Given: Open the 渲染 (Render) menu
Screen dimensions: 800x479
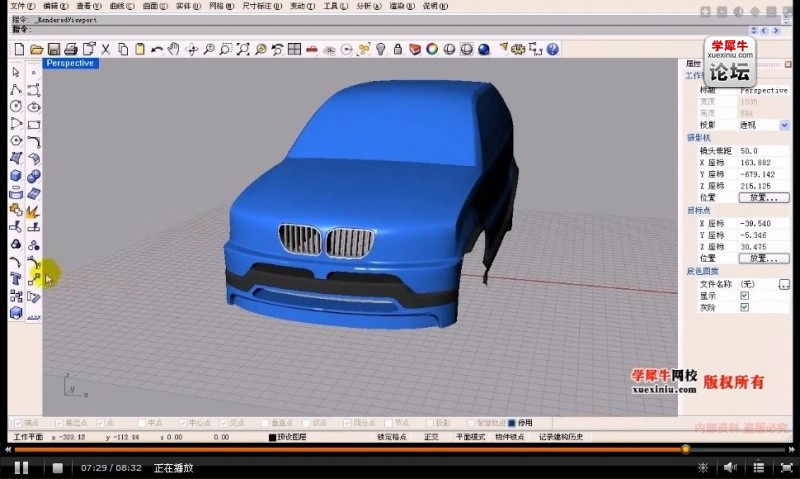Looking at the screenshot, I should pos(402,6).
